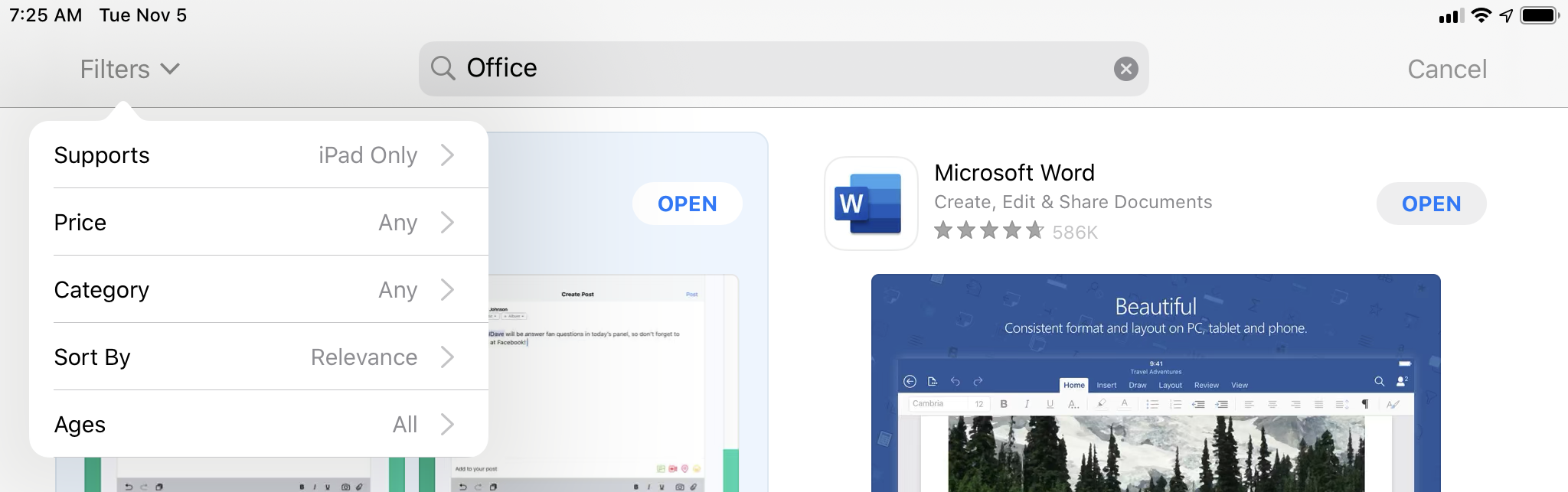Open the Sort By filter row
1568x492 pixels.
click(x=259, y=357)
